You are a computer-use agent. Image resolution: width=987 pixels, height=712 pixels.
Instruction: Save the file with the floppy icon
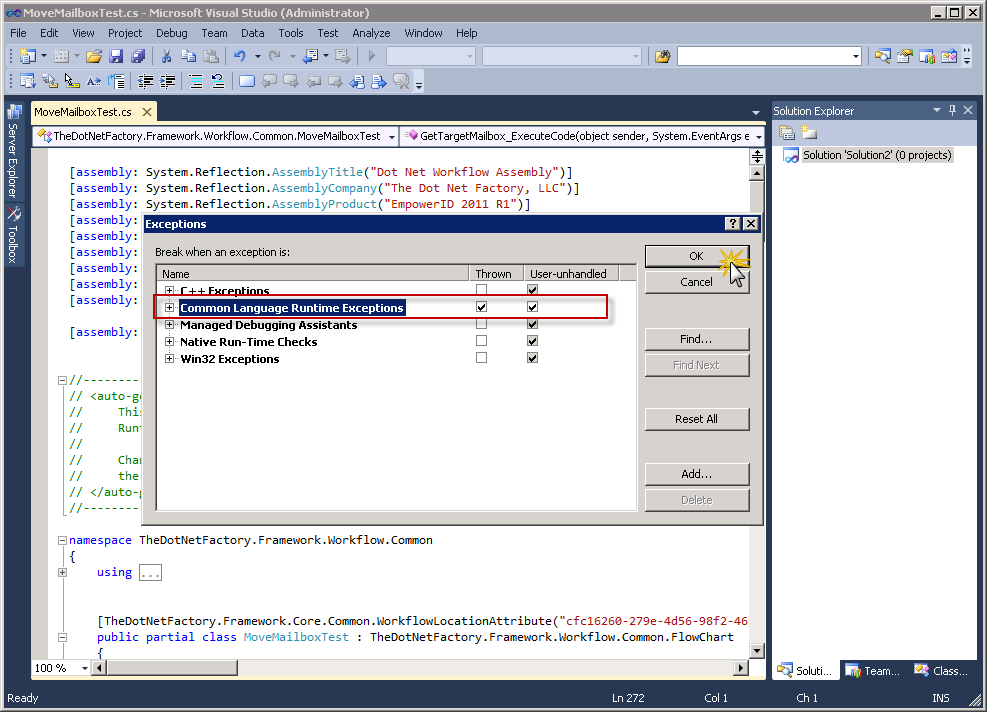click(116, 57)
